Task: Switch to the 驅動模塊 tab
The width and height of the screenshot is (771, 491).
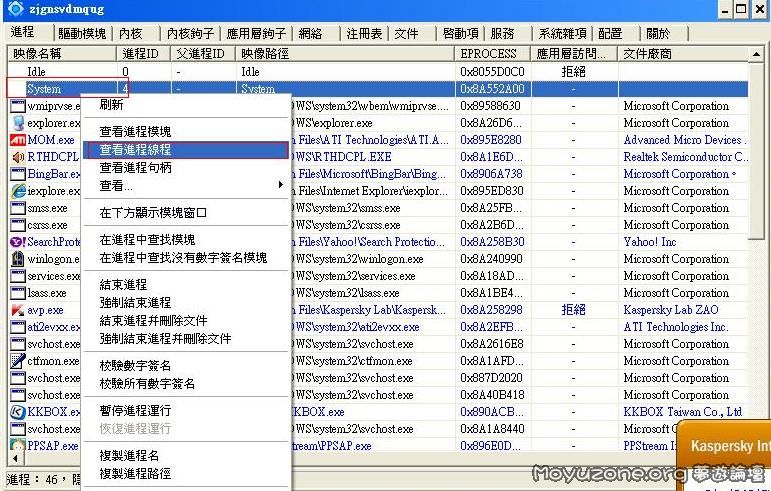Action: pyautogui.click(x=82, y=33)
